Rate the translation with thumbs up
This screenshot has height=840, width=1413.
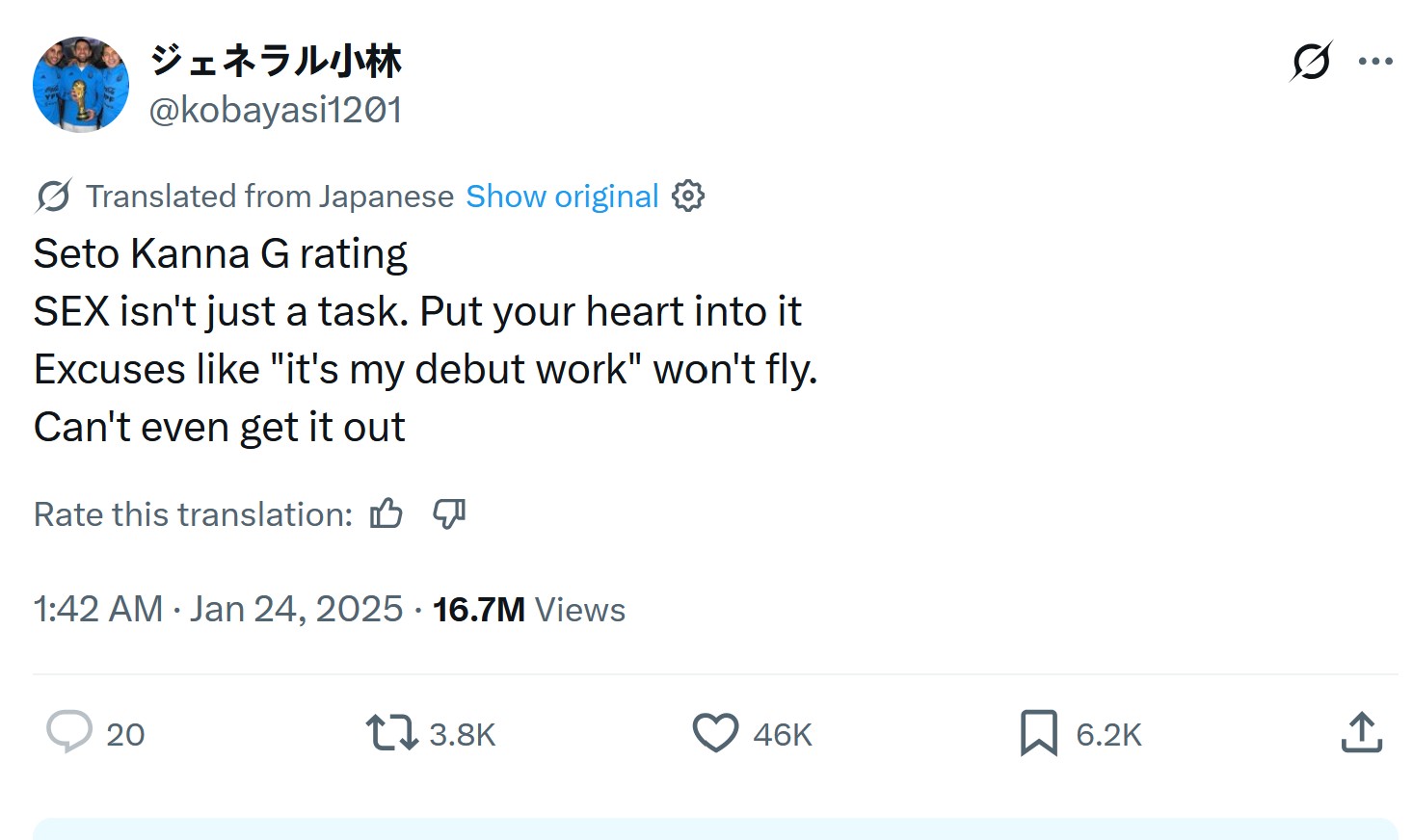point(387,514)
